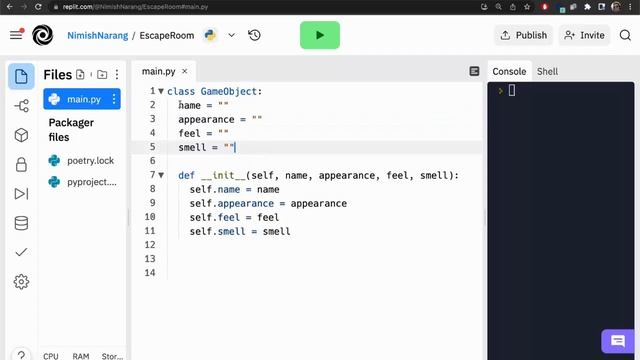
Task: Open search in the header
Action: click(x=625, y=35)
